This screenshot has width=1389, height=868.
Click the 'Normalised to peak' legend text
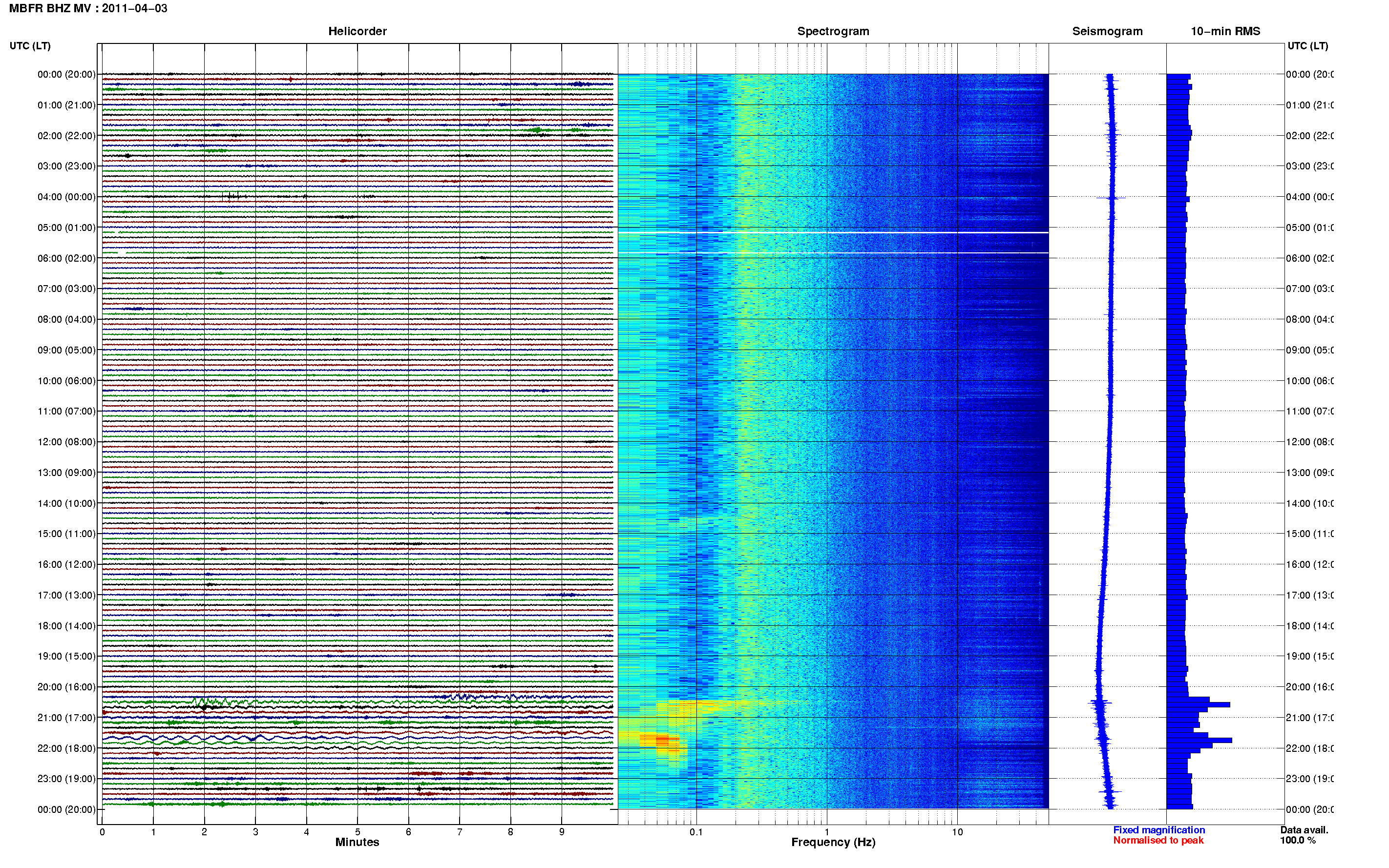(x=1158, y=841)
